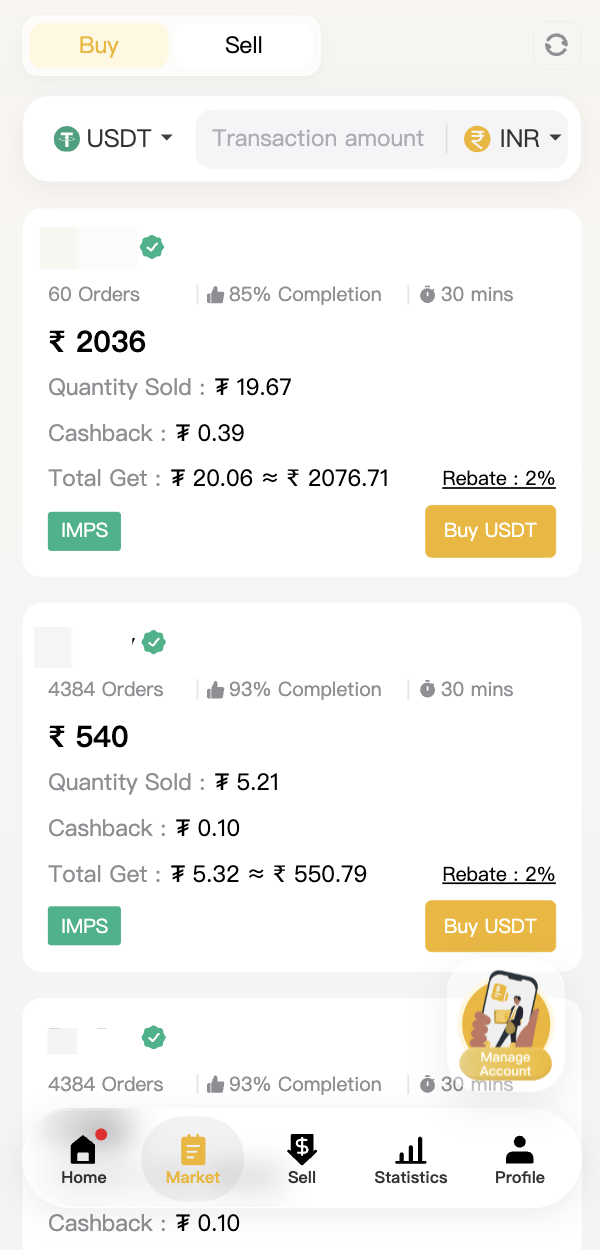This screenshot has height=1250, width=600.
Task: Open the Sell dollar-arrow icon
Action: 302,1149
